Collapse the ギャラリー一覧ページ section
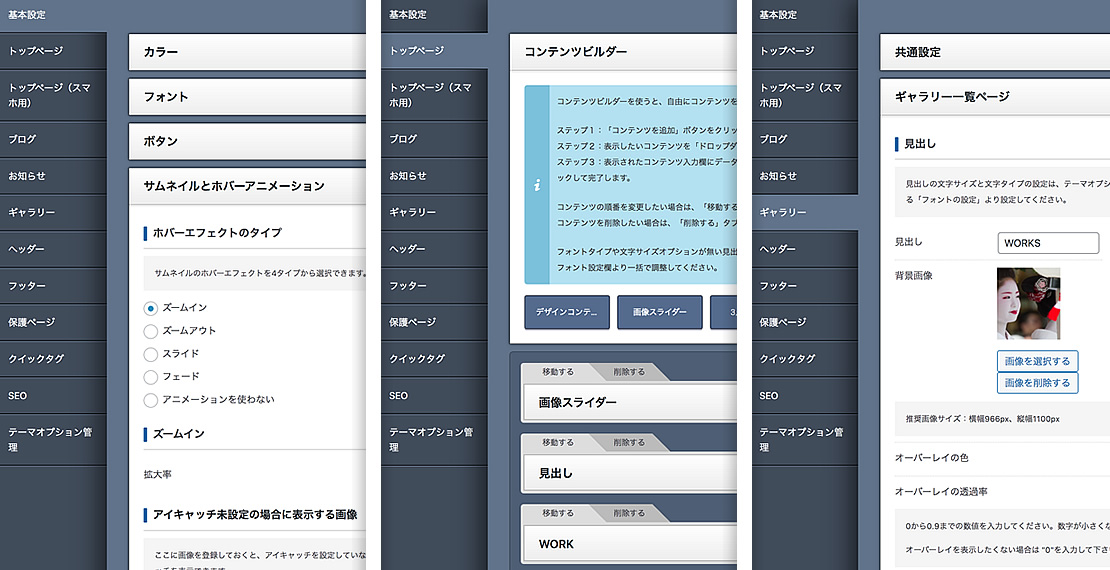The height and width of the screenshot is (570, 1110). click(995, 96)
